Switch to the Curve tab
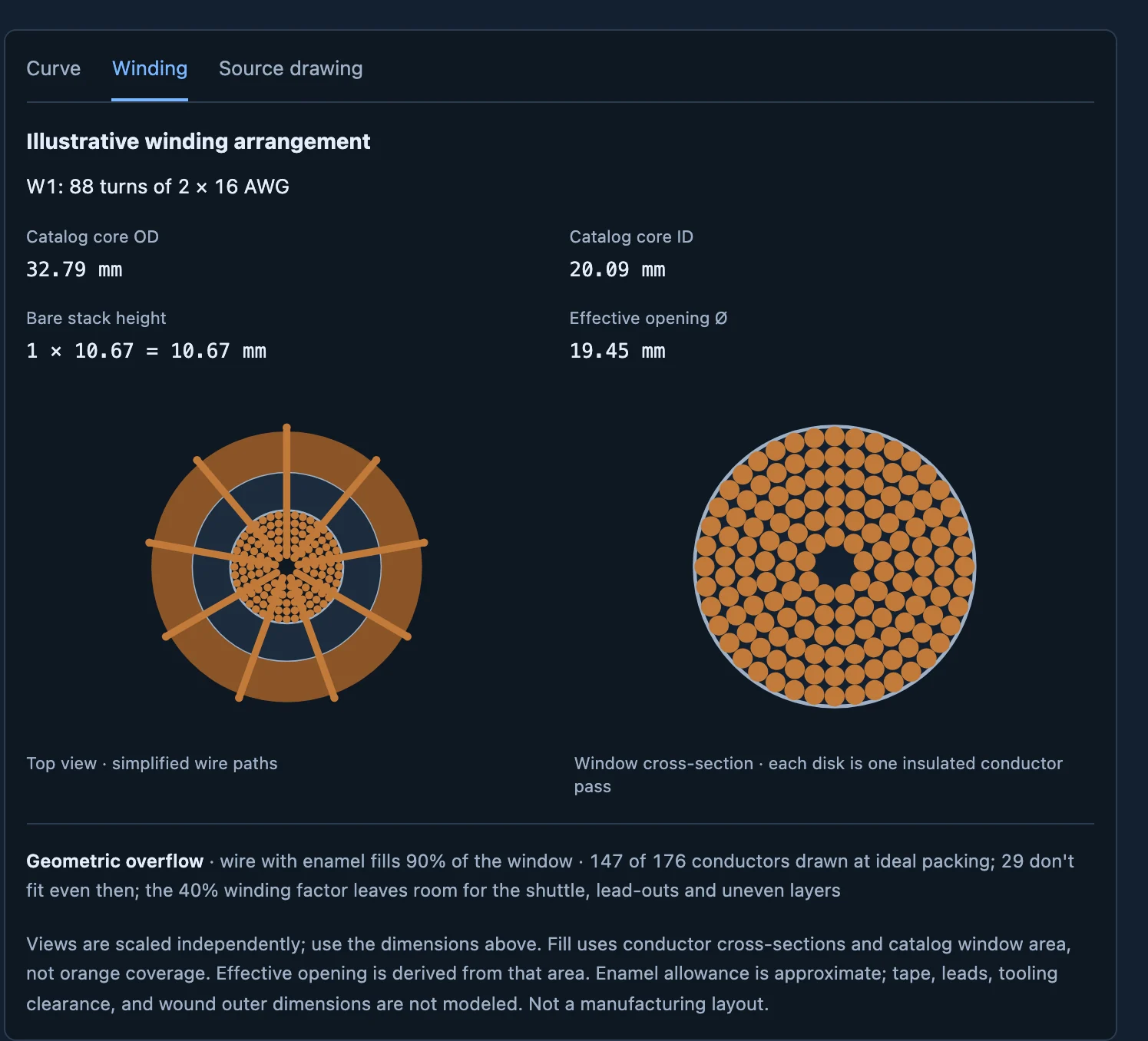This screenshot has width=1148, height=1041. pyautogui.click(x=53, y=68)
